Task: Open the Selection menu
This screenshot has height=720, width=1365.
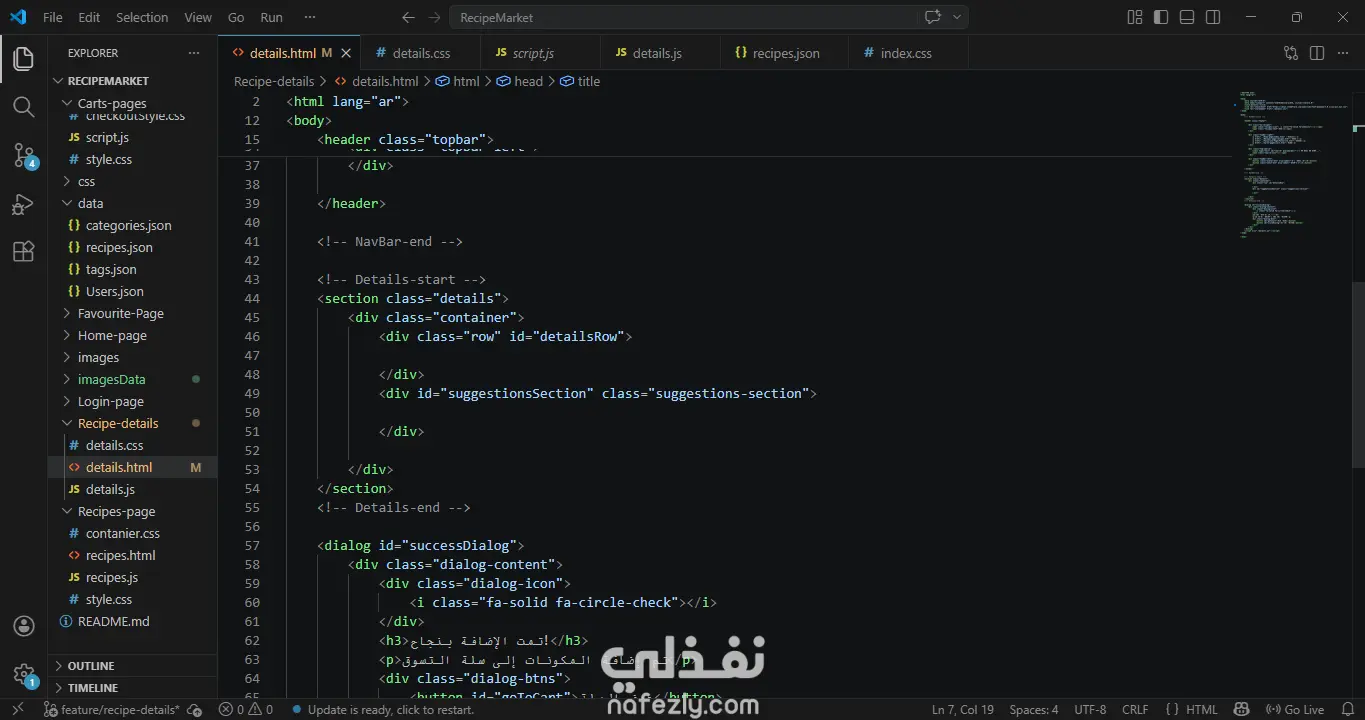Action: click(x=142, y=17)
